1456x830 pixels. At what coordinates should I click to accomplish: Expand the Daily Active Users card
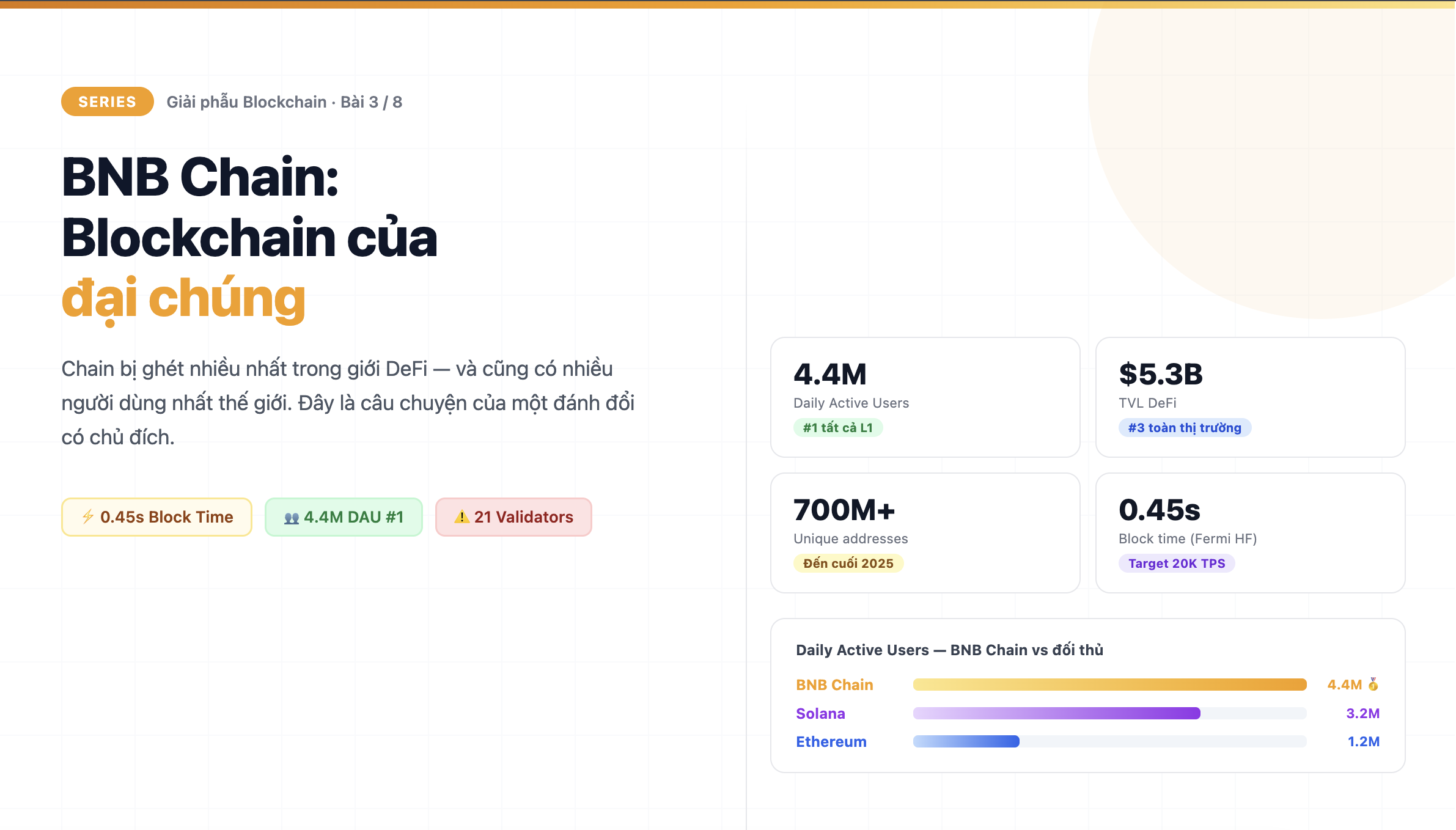(x=925, y=397)
